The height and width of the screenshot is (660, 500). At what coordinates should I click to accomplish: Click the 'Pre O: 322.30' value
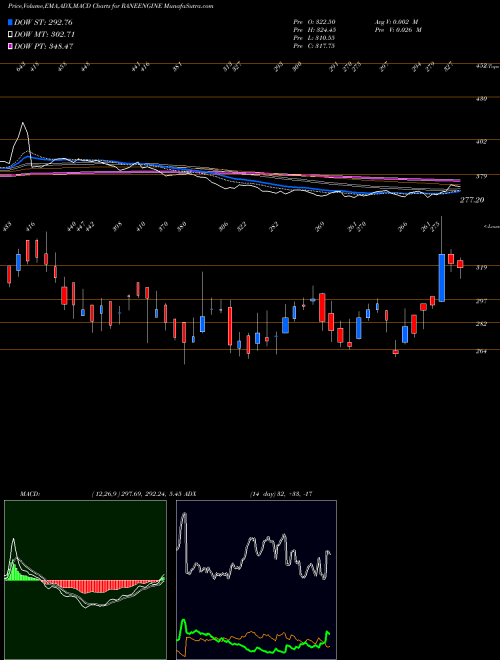[x=314, y=22]
